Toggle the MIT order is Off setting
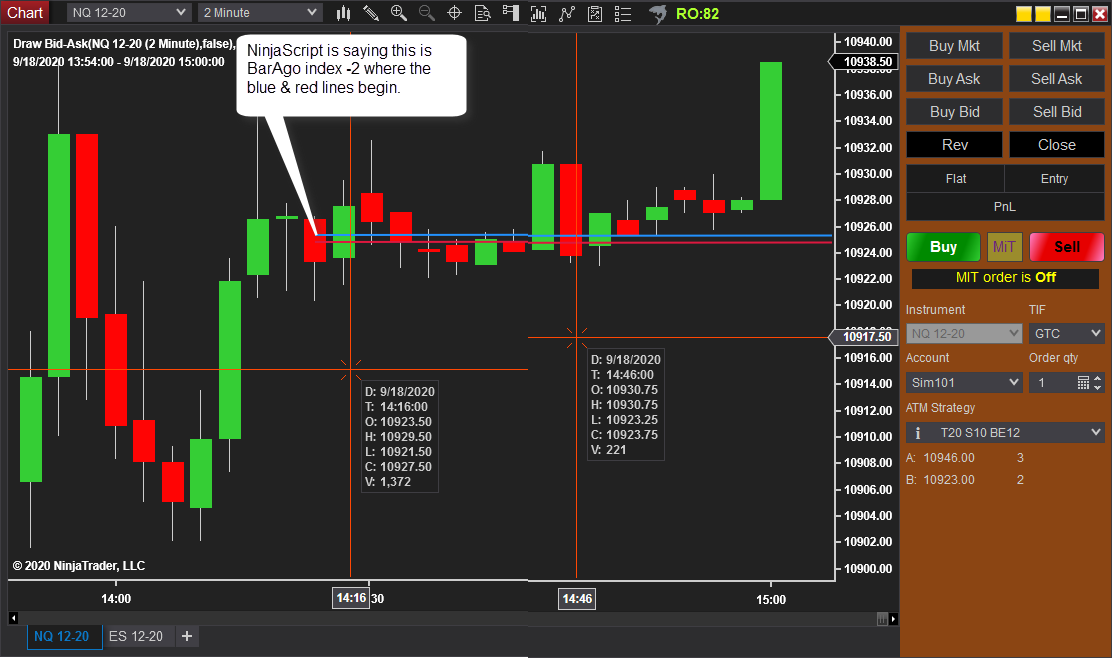Screen dimensions: 1112x658 pos(1004,278)
